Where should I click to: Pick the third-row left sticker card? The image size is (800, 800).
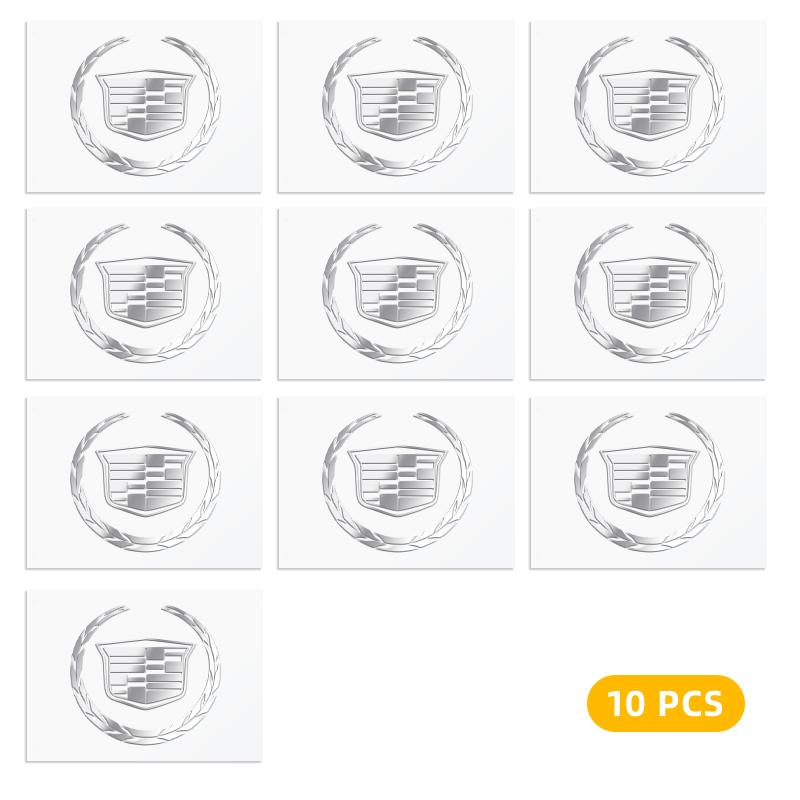[144, 483]
